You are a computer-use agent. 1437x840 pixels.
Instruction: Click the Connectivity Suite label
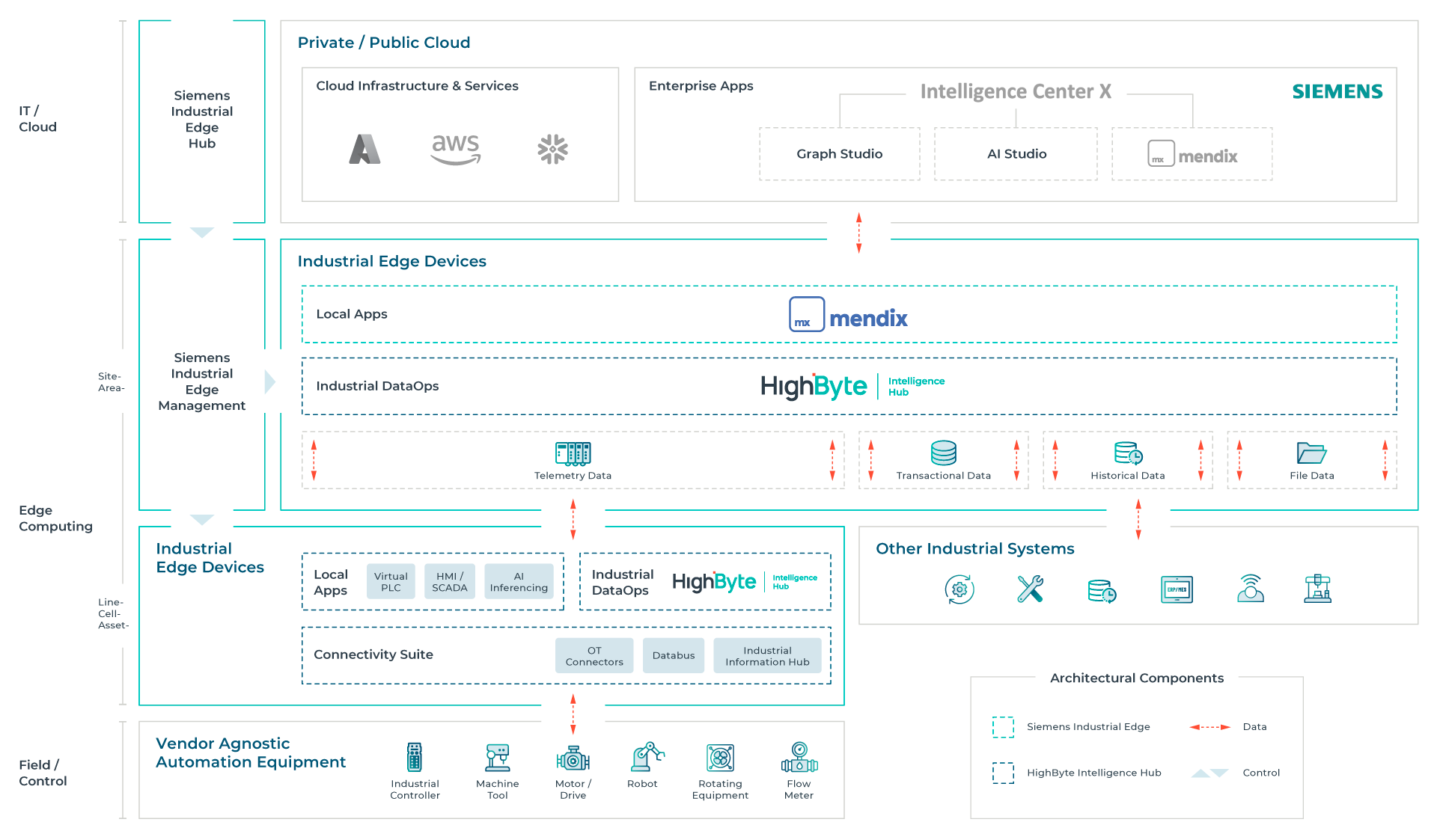(373, 654)
